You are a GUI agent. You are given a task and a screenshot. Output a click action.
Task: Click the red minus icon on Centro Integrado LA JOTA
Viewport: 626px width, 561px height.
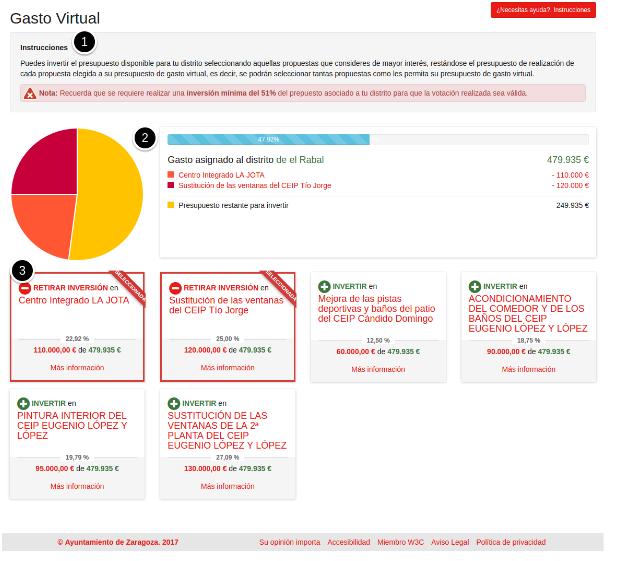(x=25, y=288)
